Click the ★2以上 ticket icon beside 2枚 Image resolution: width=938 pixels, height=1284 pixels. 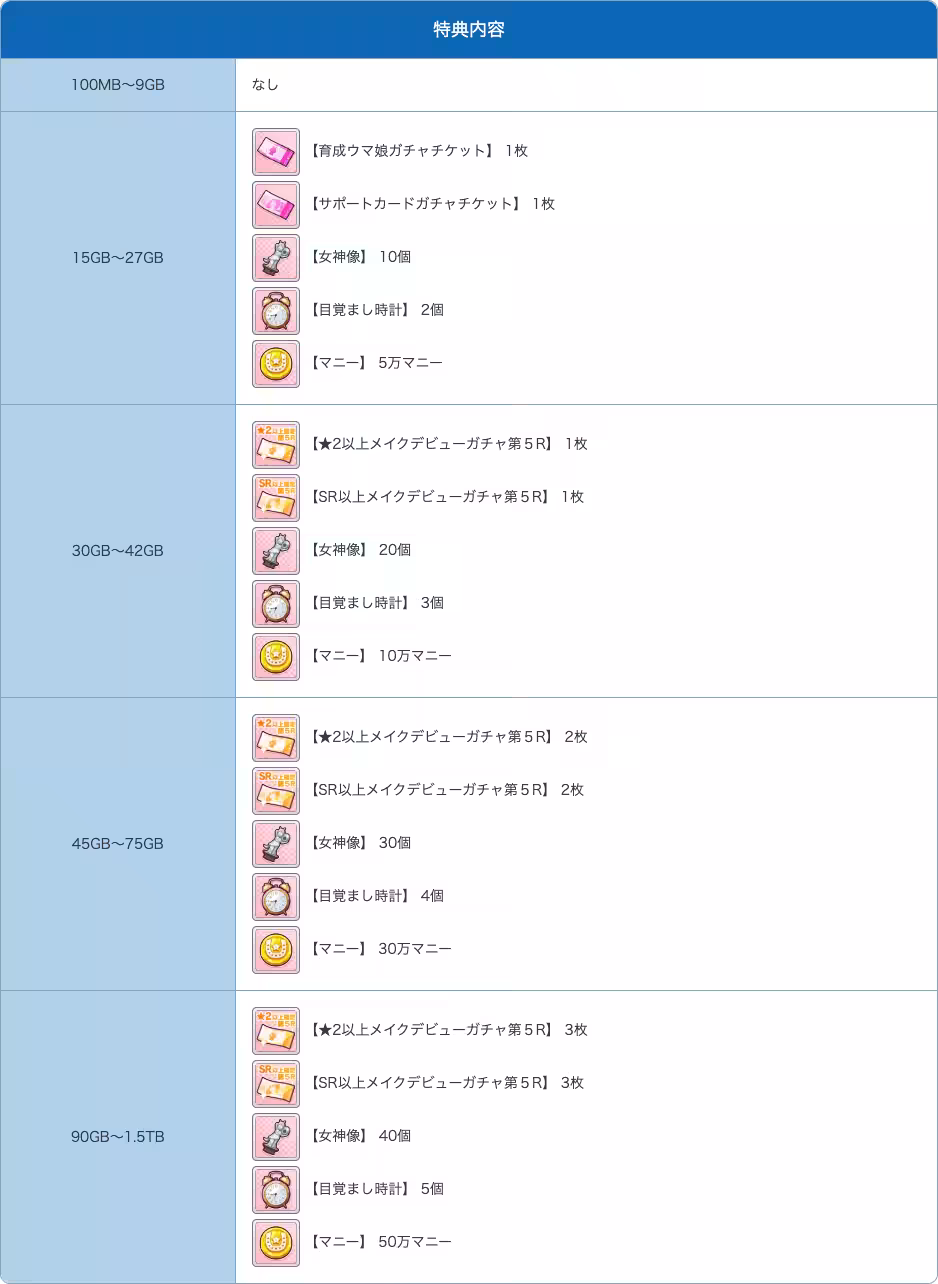click(275, 738)
